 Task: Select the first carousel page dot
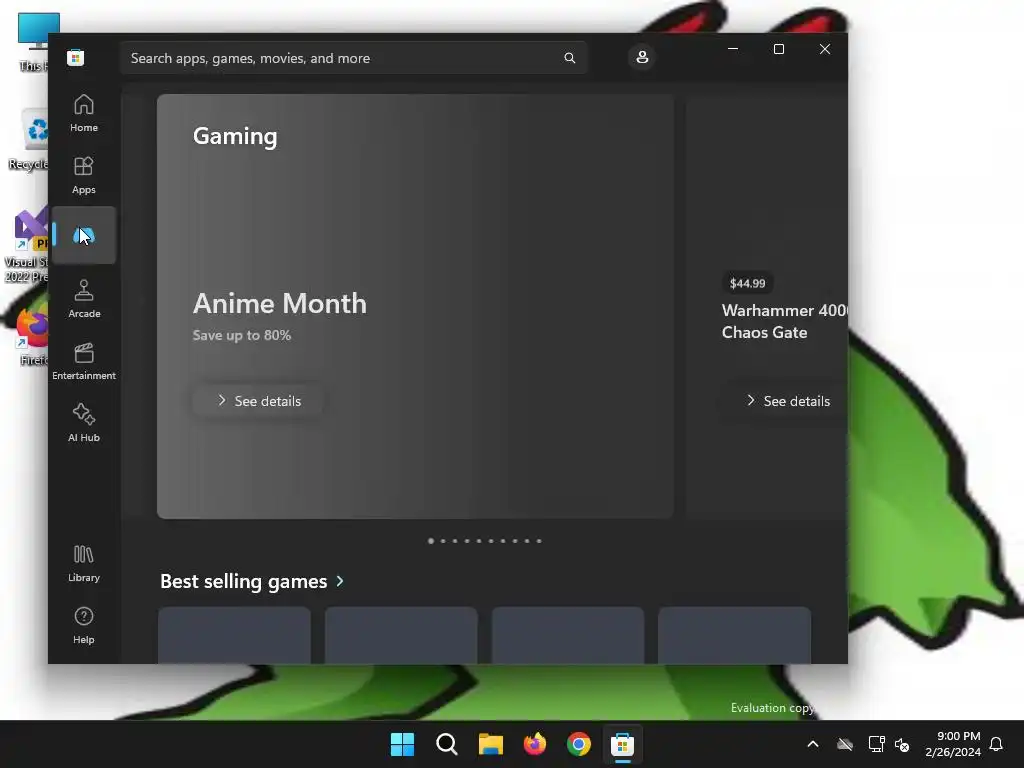coord(431,541)
